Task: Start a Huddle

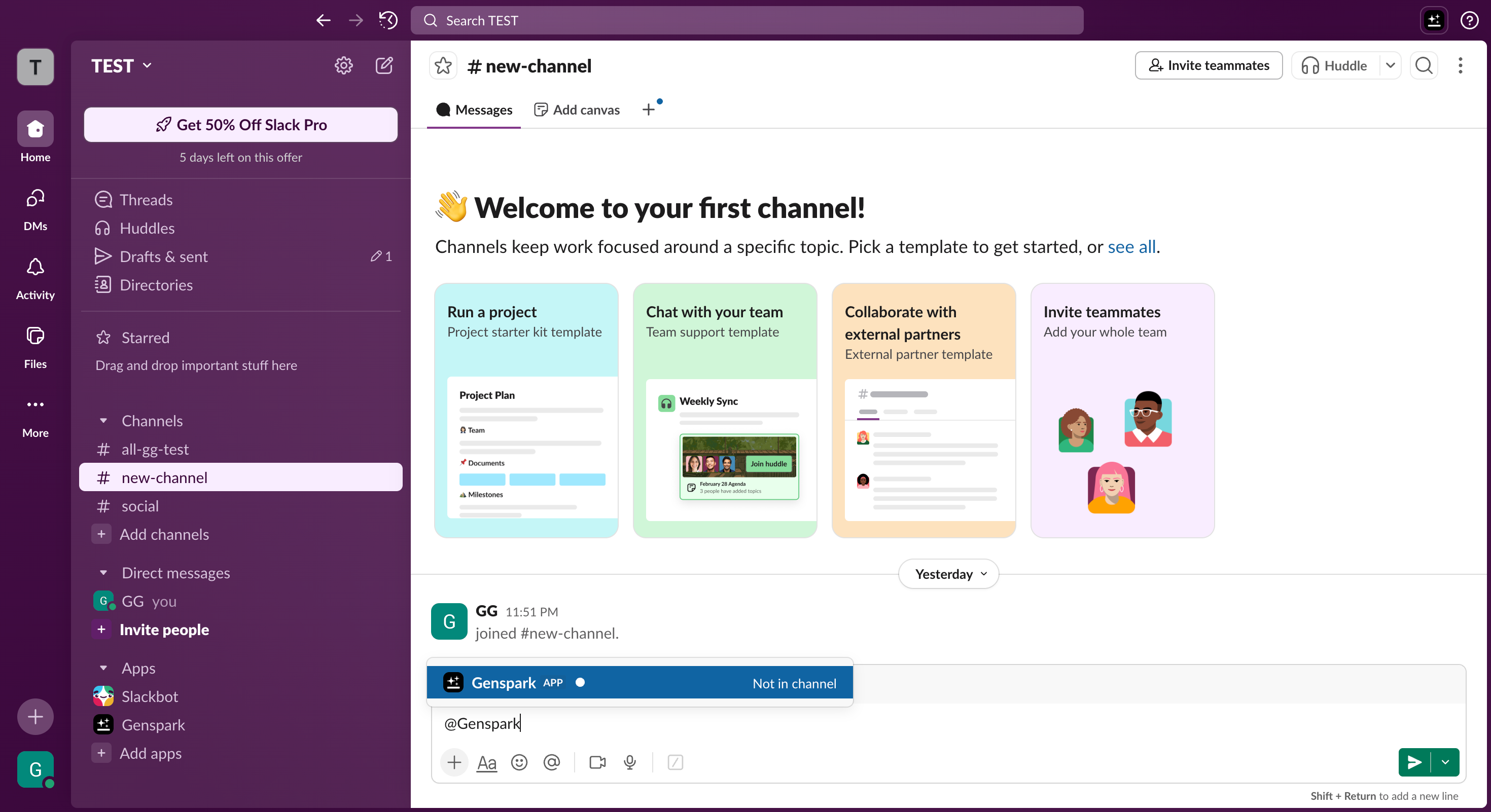Action: [1334, 65]
